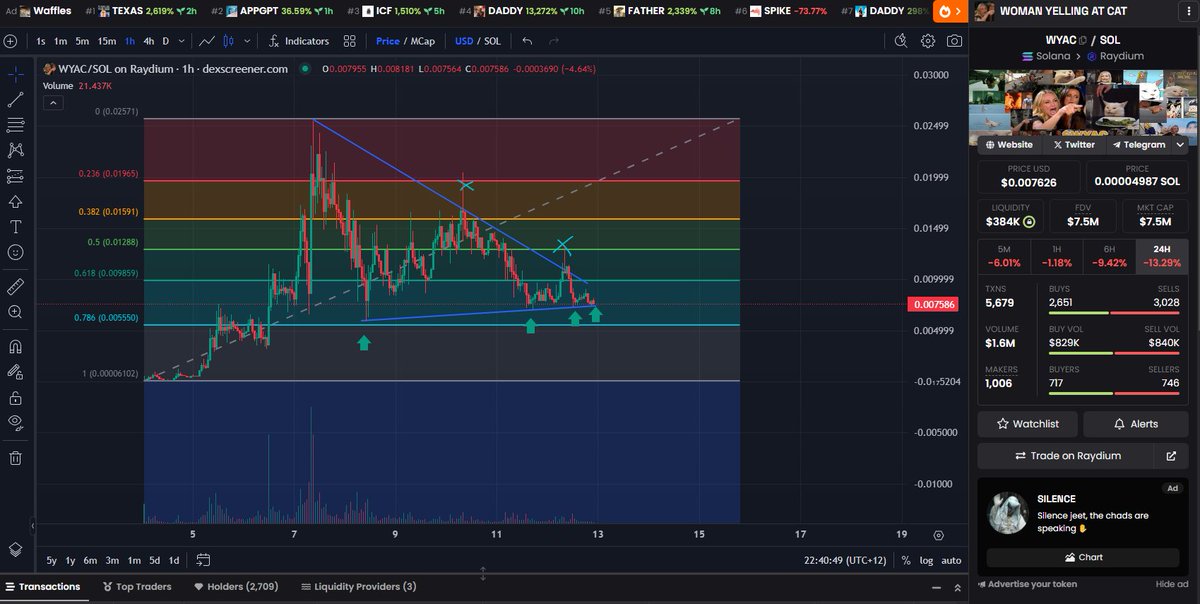This screenshot has height=604, width=1200.
Task: Set interval to 1s
Action: coord(41,41)
